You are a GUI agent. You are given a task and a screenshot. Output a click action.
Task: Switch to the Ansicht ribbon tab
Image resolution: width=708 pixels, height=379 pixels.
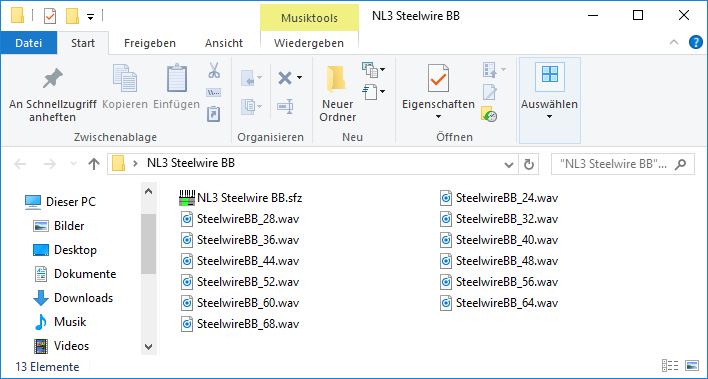224,43
